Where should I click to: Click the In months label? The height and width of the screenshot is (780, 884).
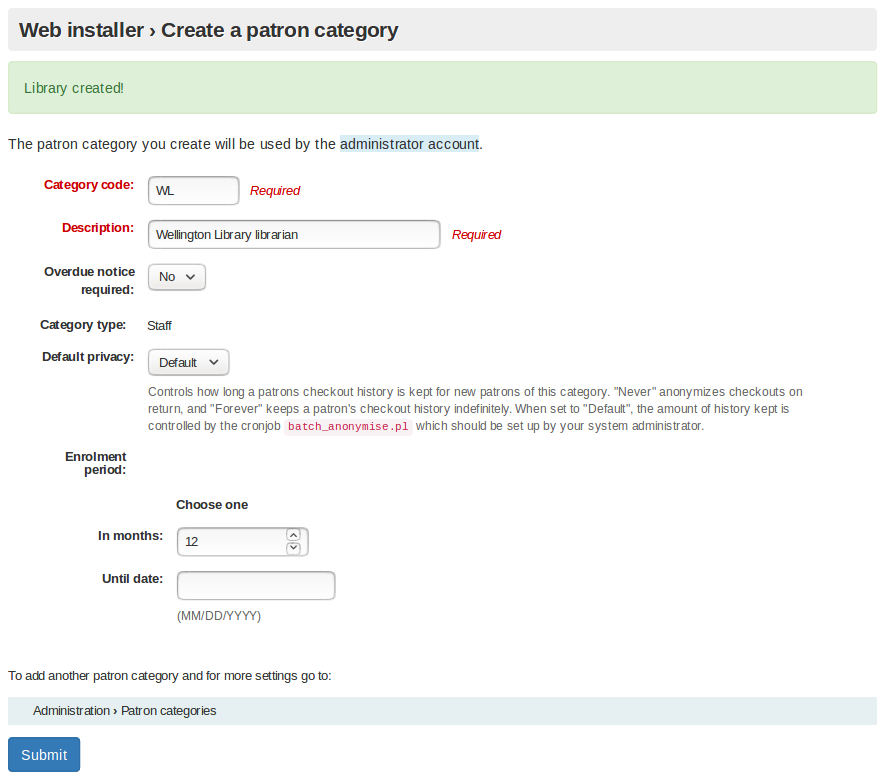(130, 536)
